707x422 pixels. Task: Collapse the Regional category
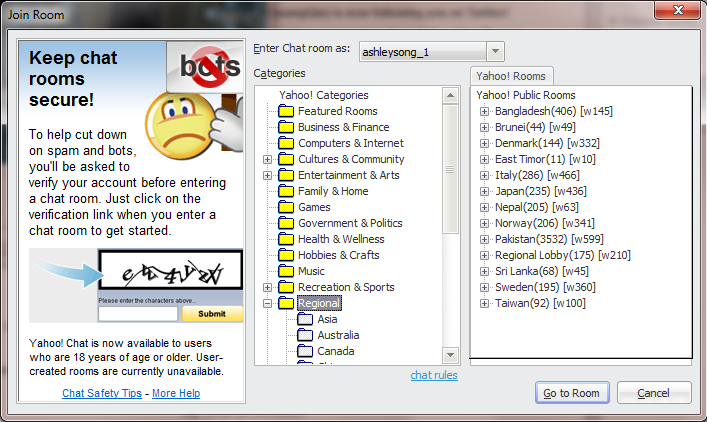pos(267,303)
